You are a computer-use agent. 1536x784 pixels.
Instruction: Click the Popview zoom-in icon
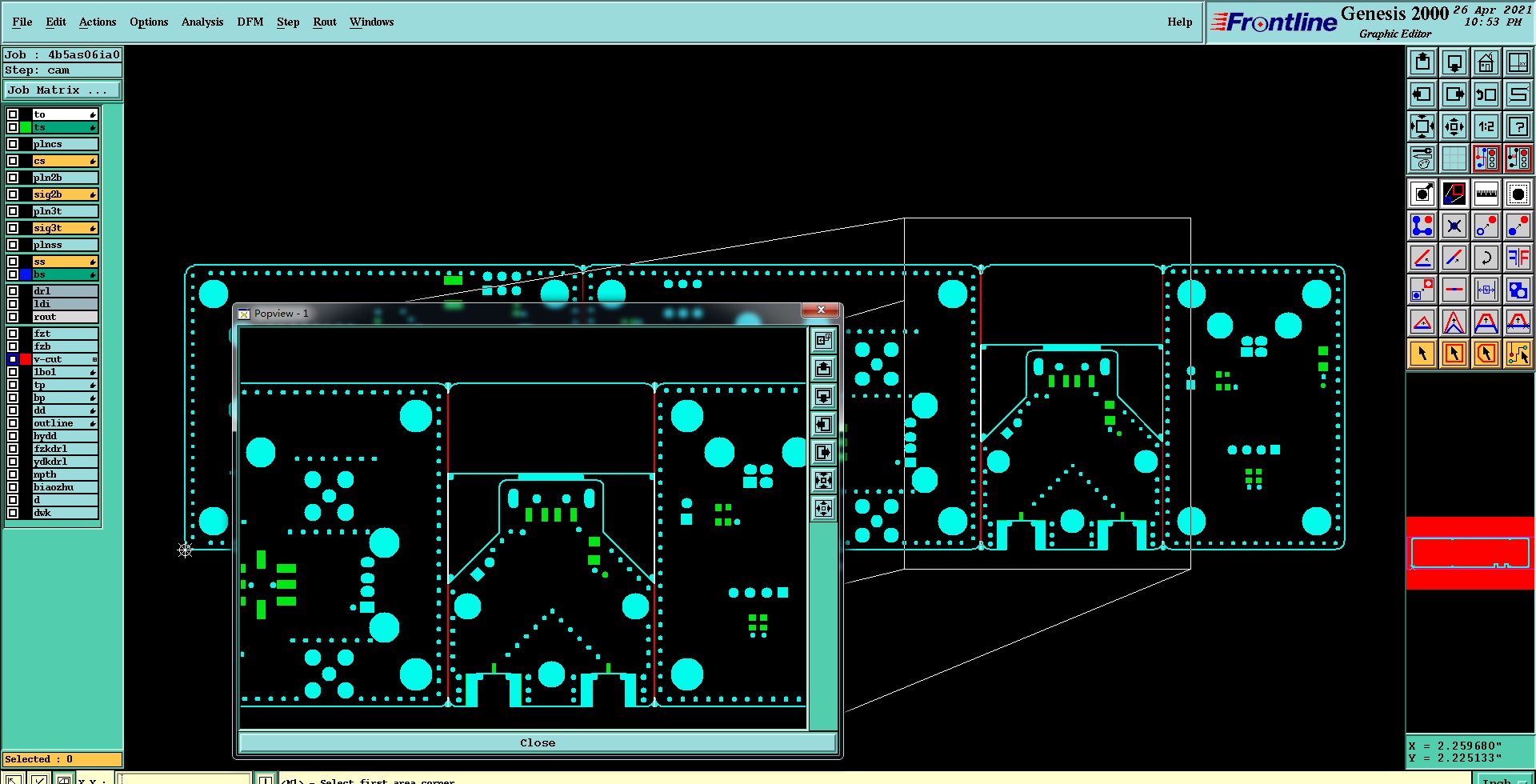(x=823, y=480)
